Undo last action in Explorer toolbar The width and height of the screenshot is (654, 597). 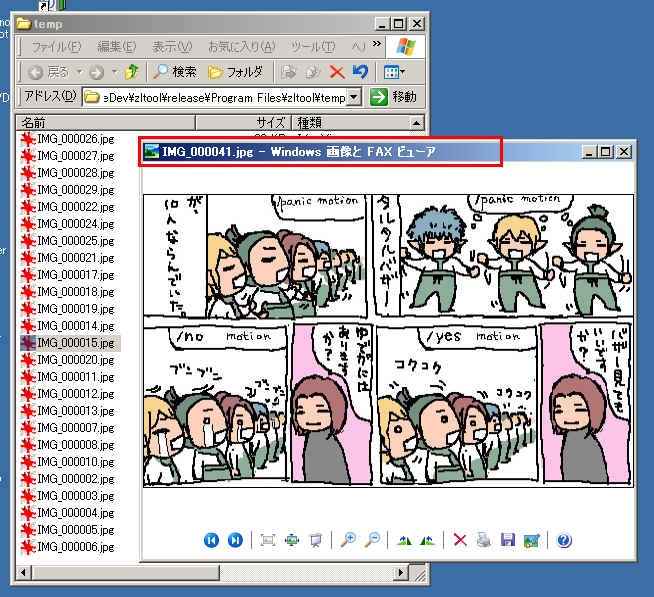pyautogui.click(x=361, y=72)
